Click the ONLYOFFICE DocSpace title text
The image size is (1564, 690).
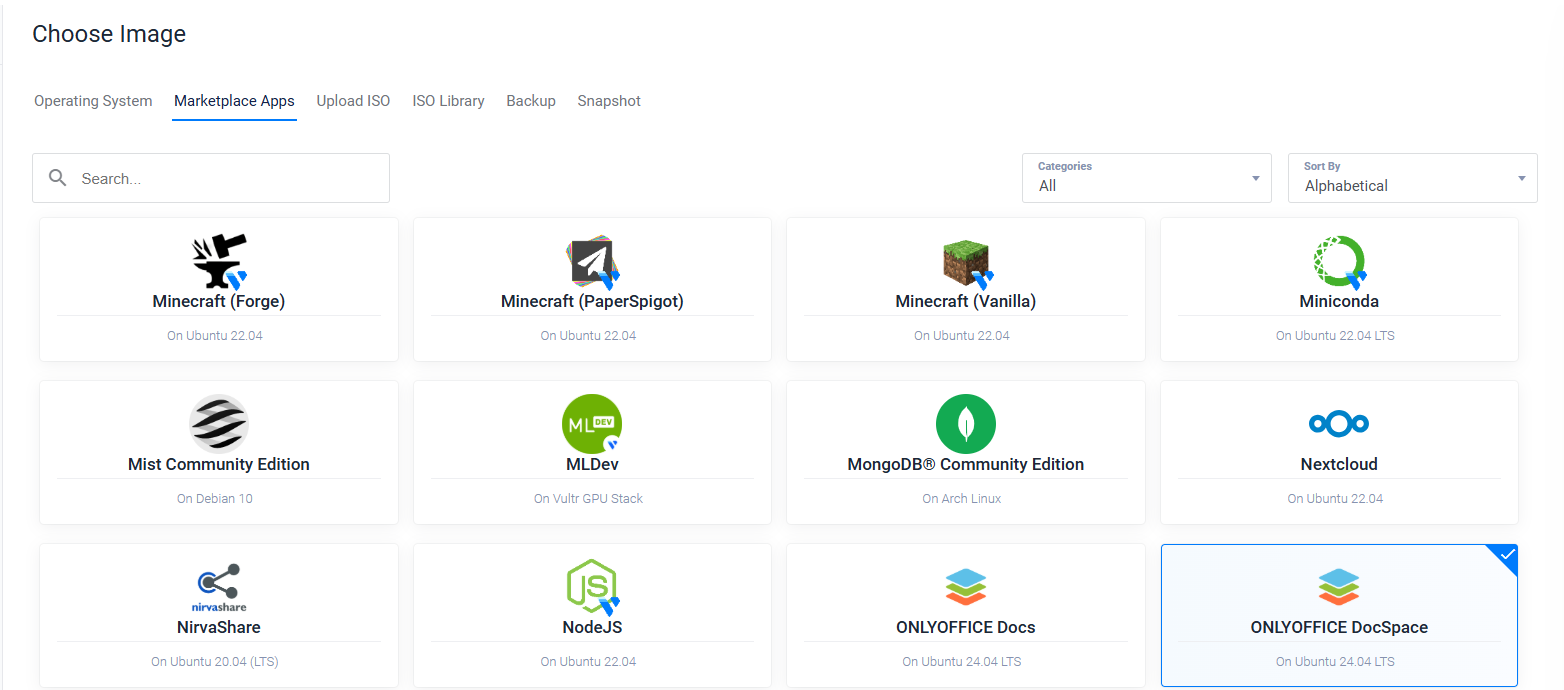coord(1339,627)
